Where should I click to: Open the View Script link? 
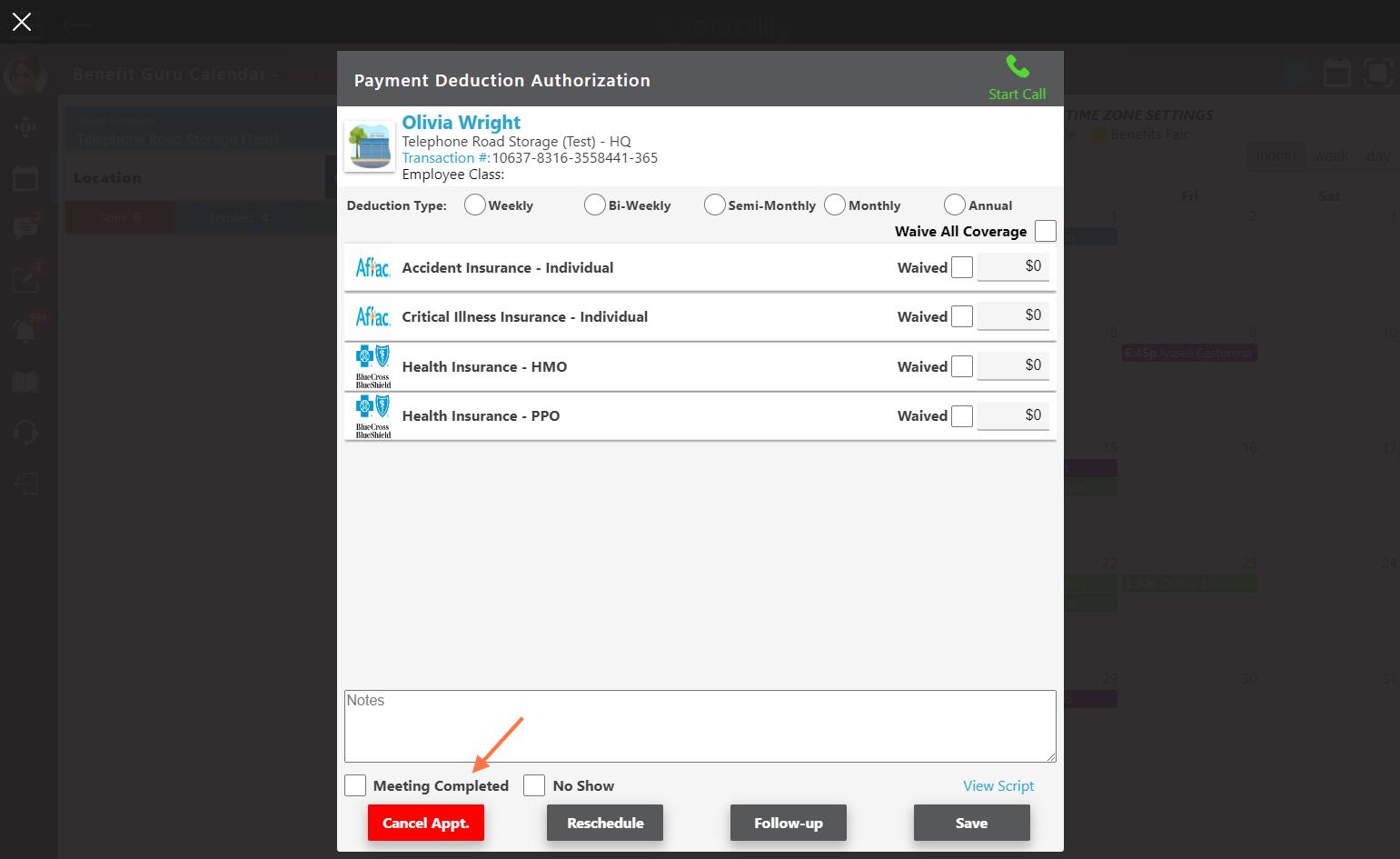tap(998, 785)
